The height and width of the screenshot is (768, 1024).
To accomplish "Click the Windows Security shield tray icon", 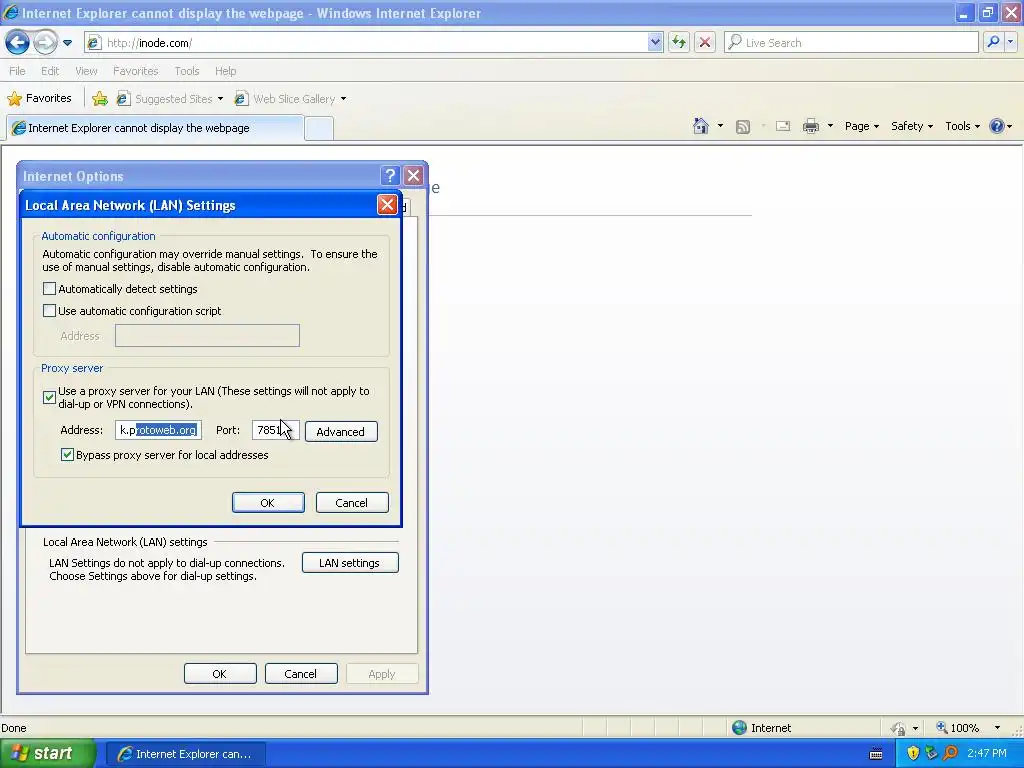I will pyautogui.click(x=913, y=754).
